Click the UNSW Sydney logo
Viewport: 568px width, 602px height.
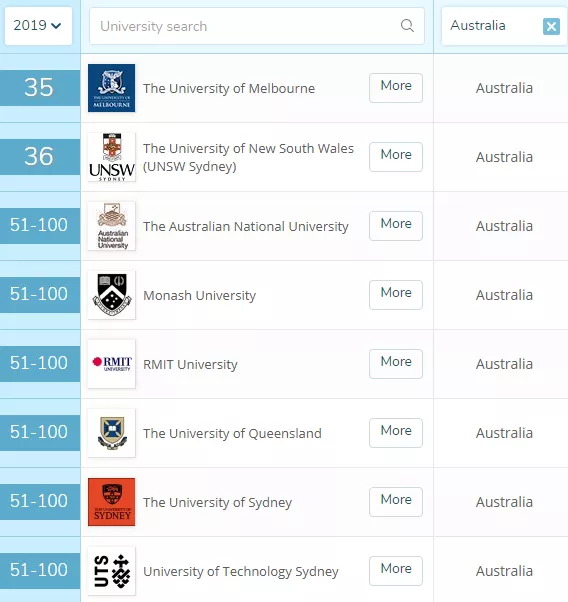pyautogui.click(x=111, y=157)
